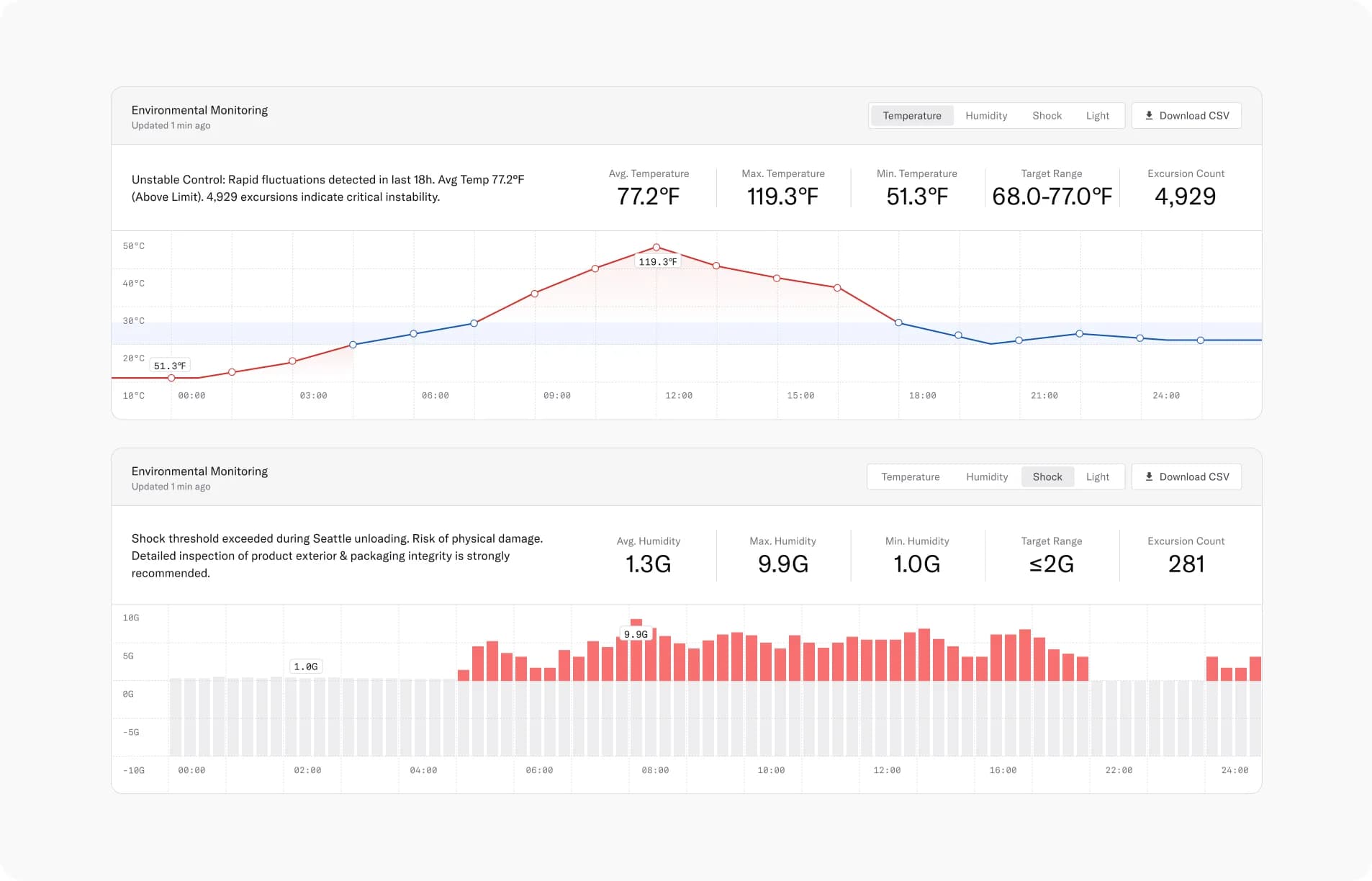Click Environmental Monitoring title in the shock panel

click(x=199, y=471)
